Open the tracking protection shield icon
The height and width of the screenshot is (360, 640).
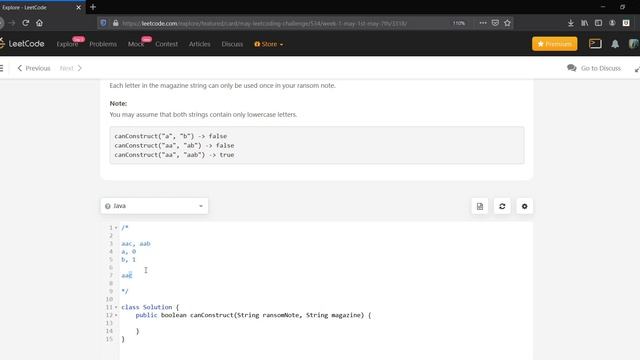pyautogui.click(x=104, y=23)
